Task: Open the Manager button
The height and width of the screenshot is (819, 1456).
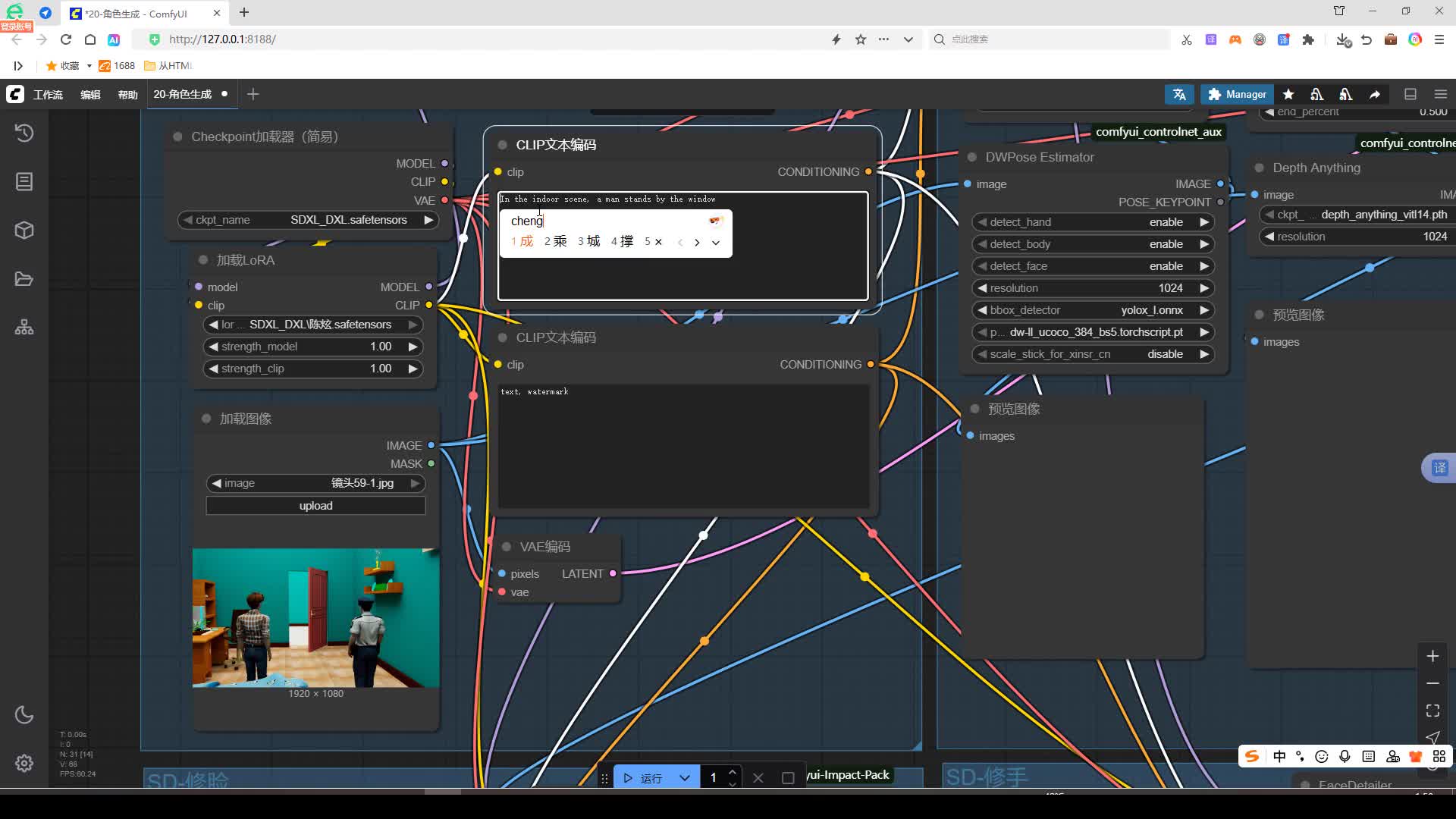Action: pyautogui.click(x=1237, y=94)
